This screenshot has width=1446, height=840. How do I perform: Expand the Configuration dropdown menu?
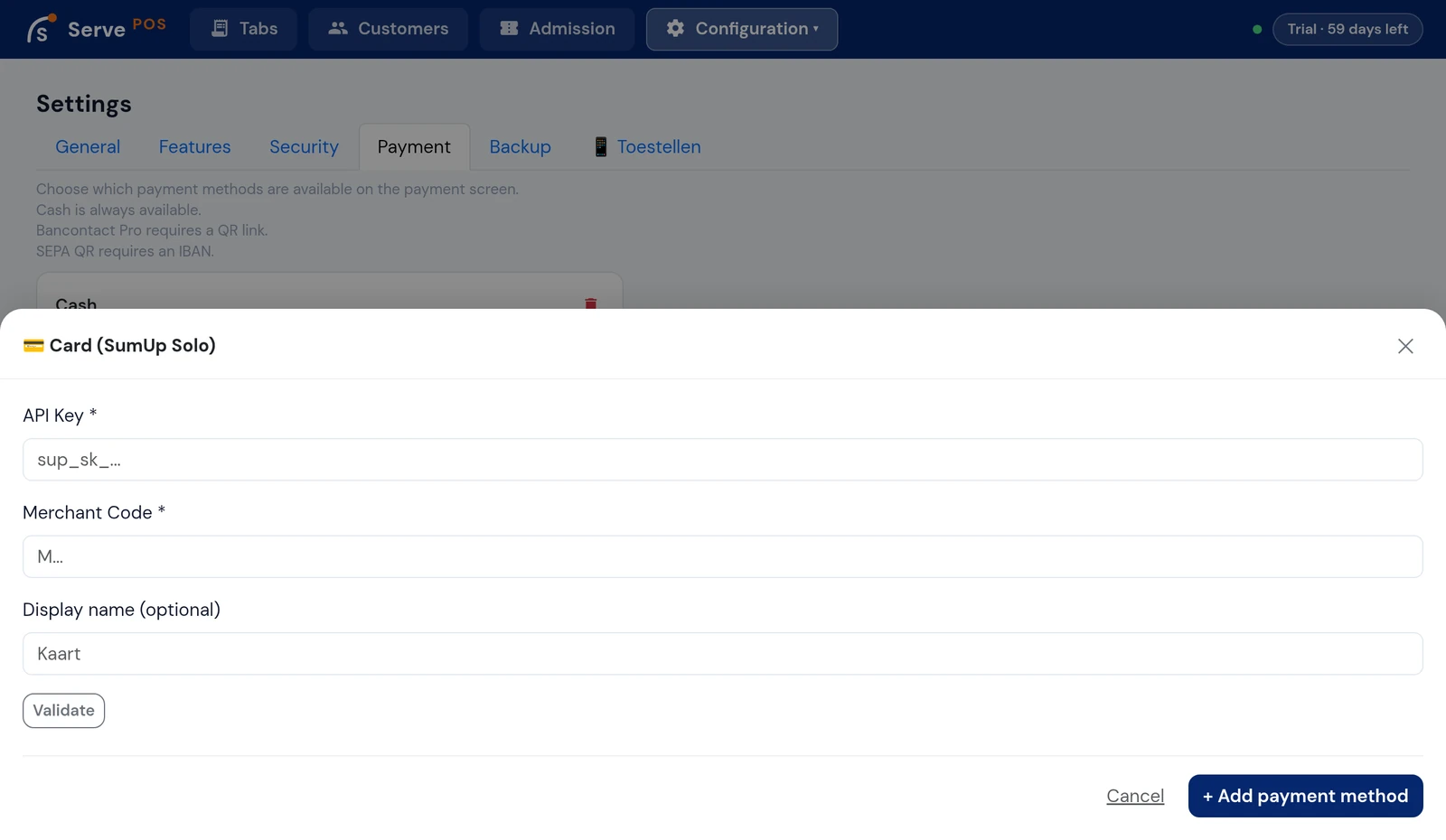tap(742, 29)
